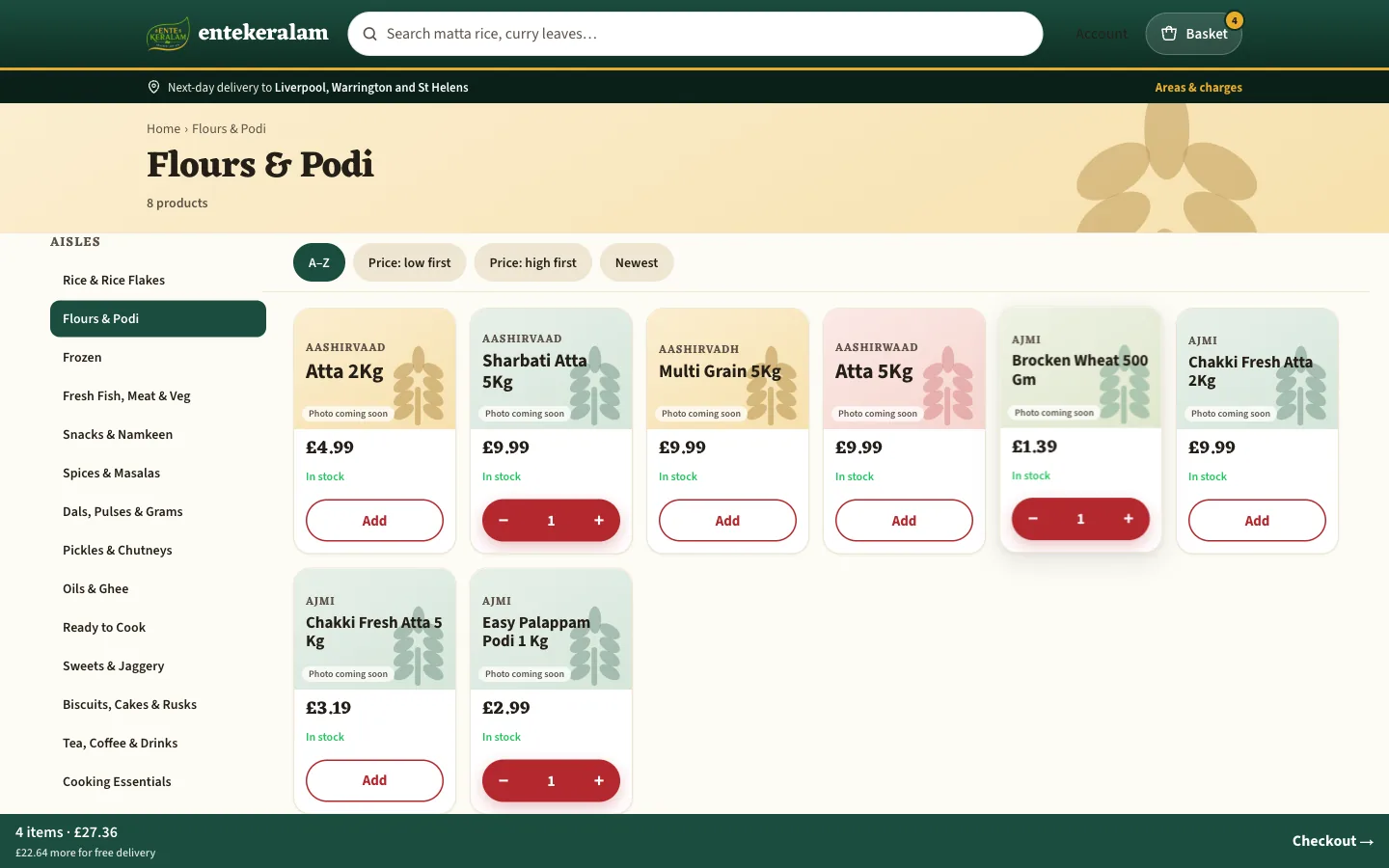Open the Spices & Masalas aisle
This screenshot has width=1389, height=868.
158,473
